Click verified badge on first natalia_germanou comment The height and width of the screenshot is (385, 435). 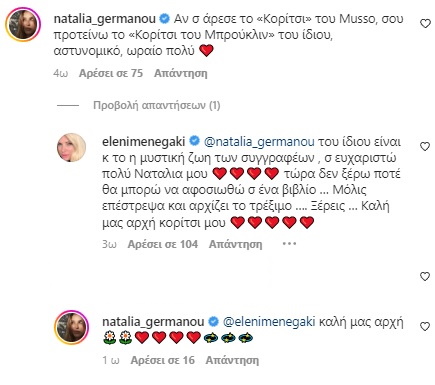tap(165, 19)
